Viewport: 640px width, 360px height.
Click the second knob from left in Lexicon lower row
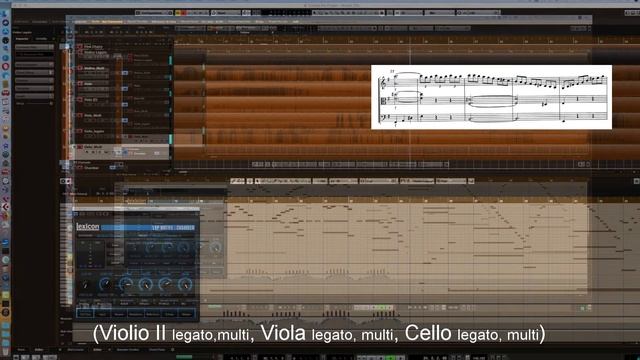105,284
